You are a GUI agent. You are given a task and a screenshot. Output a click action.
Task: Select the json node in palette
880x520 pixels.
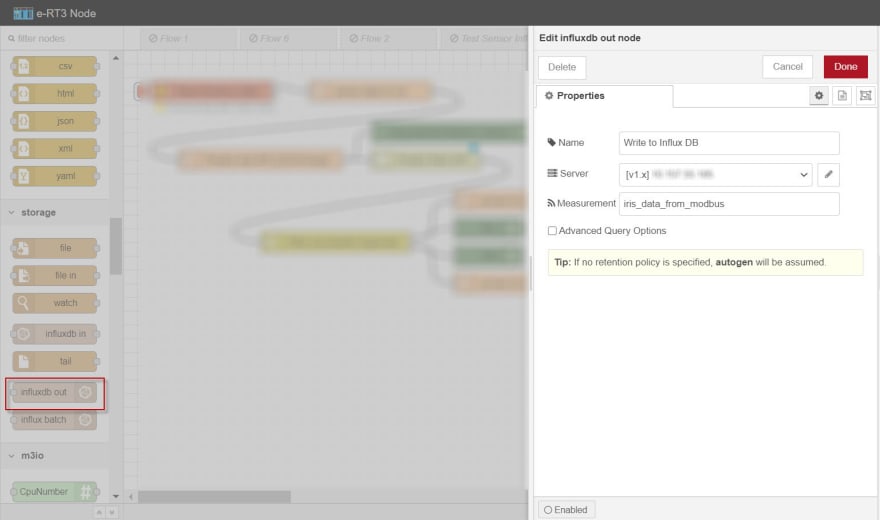pos(54,121)
